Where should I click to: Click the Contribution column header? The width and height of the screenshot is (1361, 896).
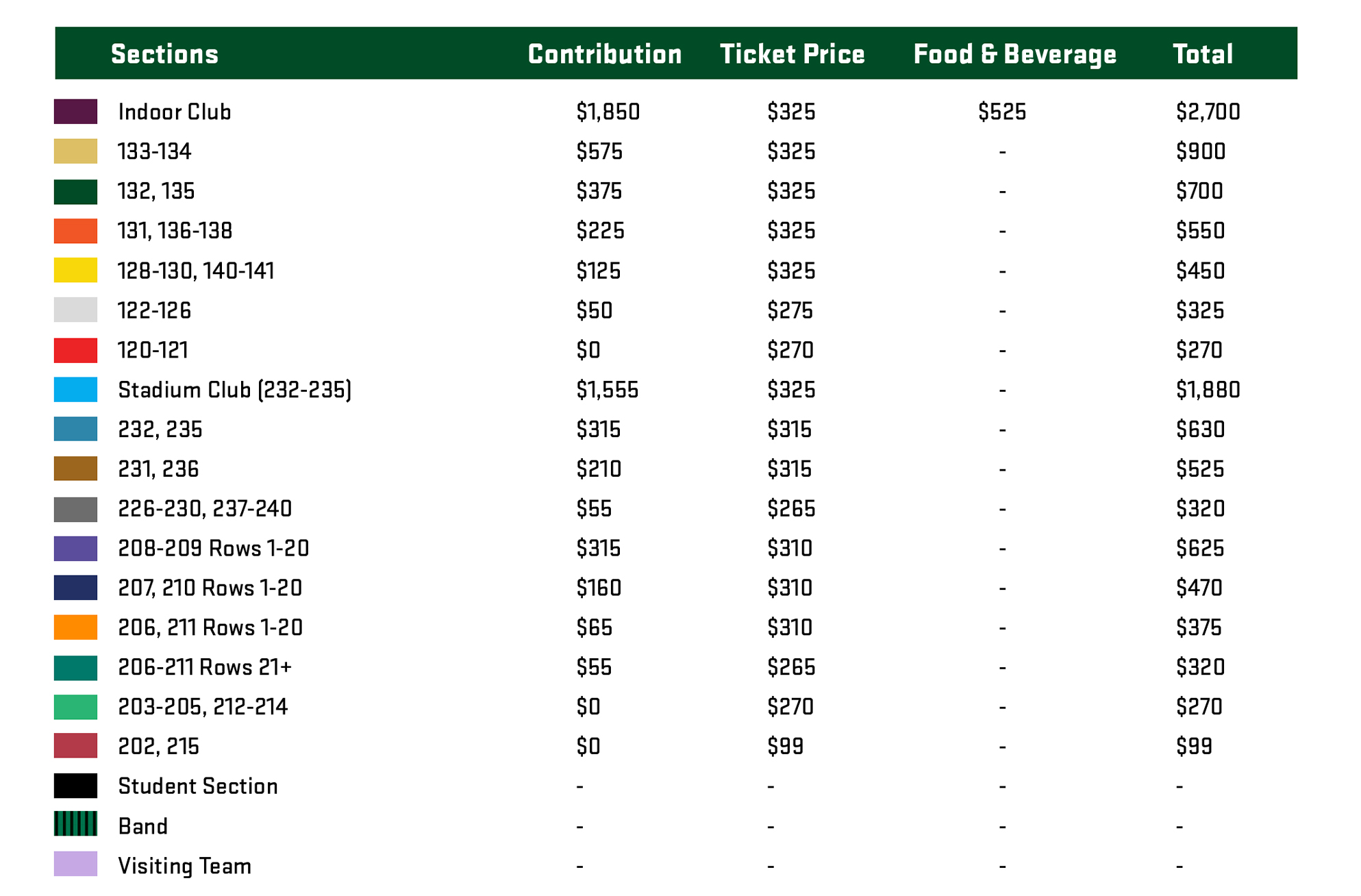click(x=605, y=54)
